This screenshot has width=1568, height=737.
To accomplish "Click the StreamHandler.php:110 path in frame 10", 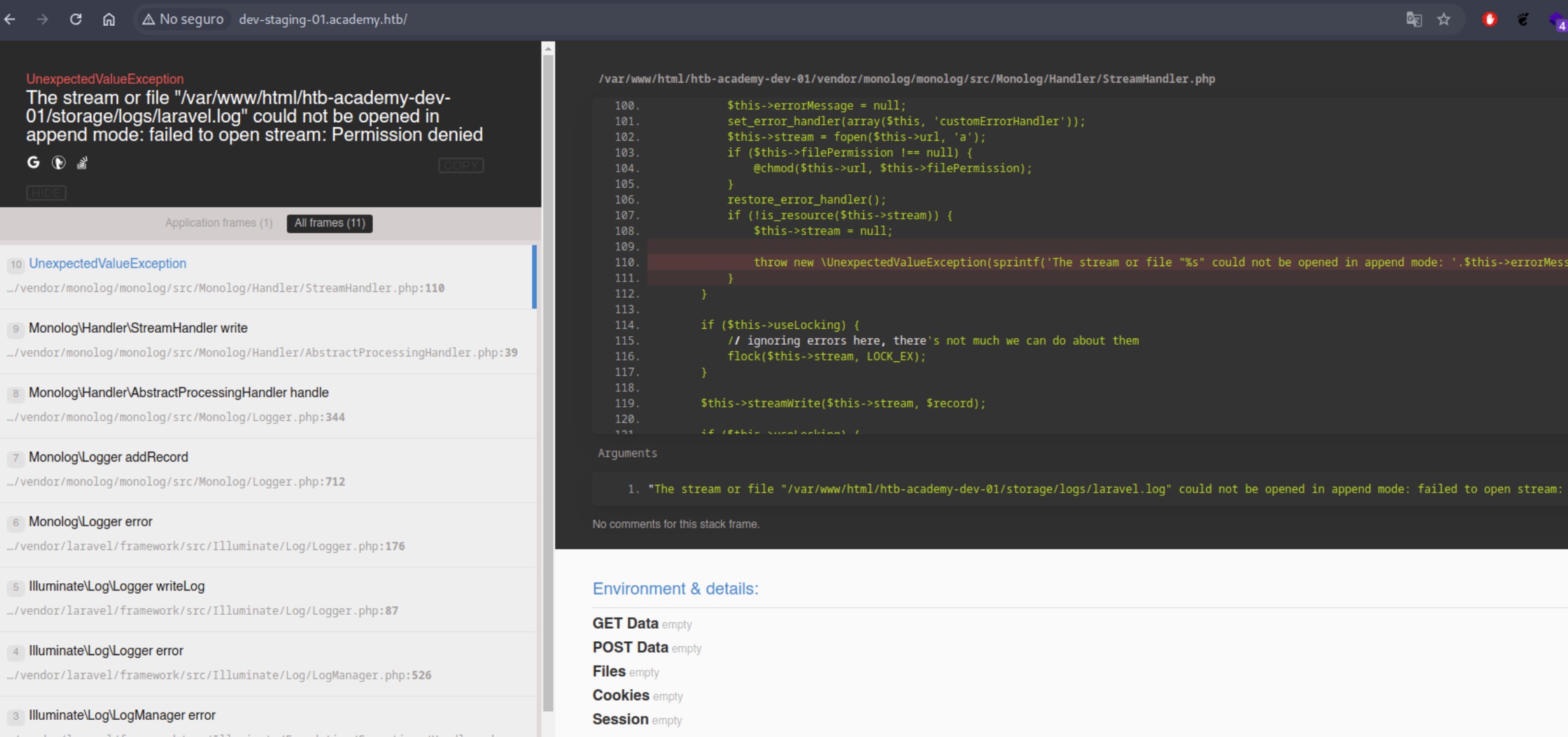I will pyautogui.click(x=225, y=288).
